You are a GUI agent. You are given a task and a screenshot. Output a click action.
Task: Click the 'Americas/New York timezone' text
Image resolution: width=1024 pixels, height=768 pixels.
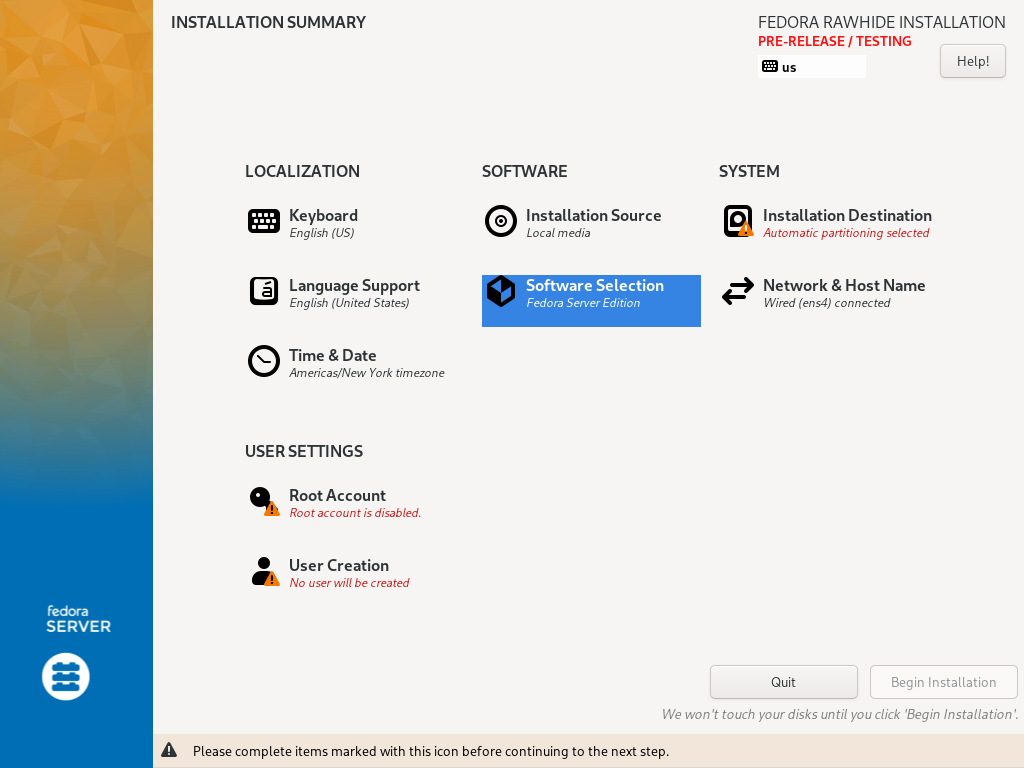point(367,373)
